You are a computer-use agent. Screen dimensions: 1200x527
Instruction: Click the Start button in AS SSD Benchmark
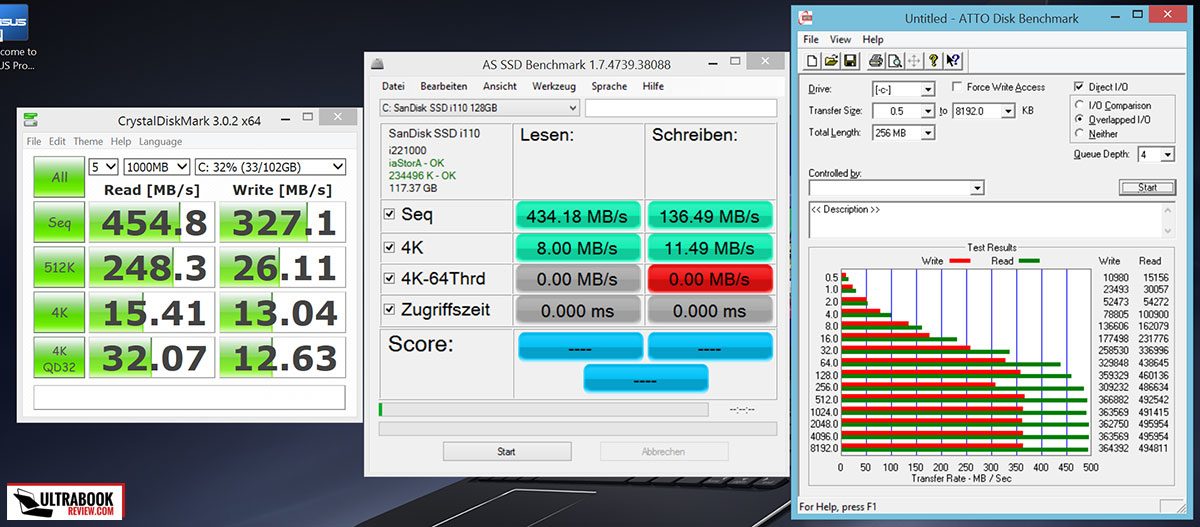506,452
